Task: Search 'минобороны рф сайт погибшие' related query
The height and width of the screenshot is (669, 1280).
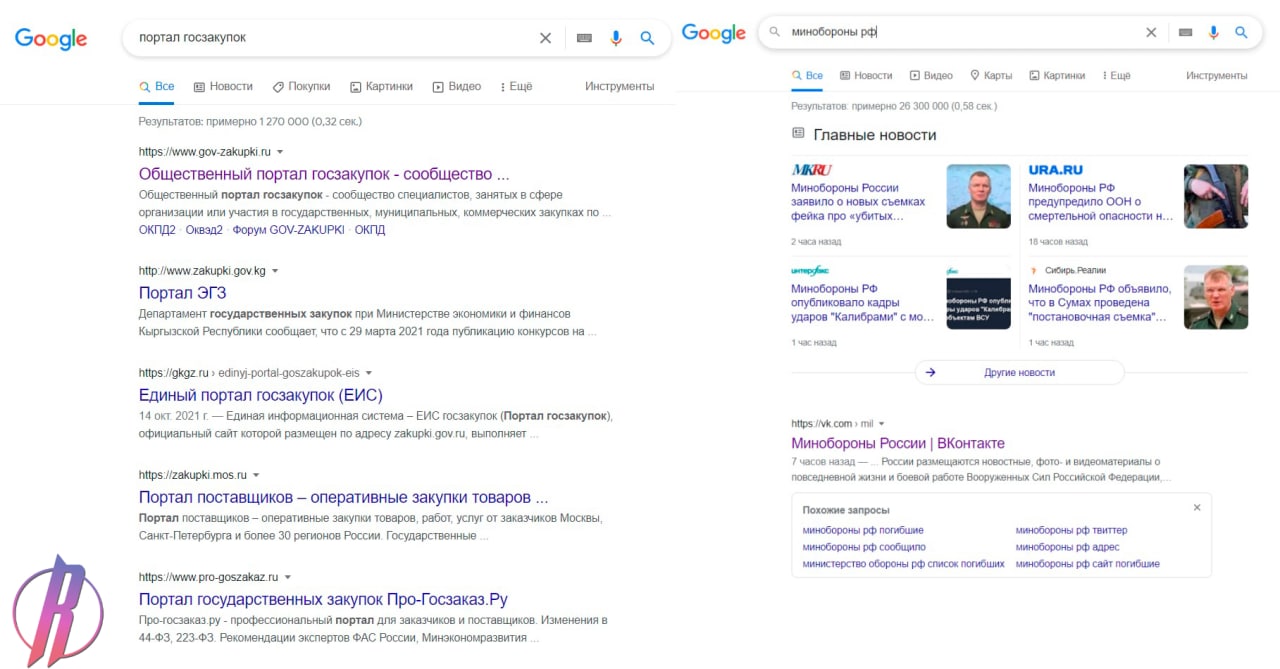Action: (1087, 564)
